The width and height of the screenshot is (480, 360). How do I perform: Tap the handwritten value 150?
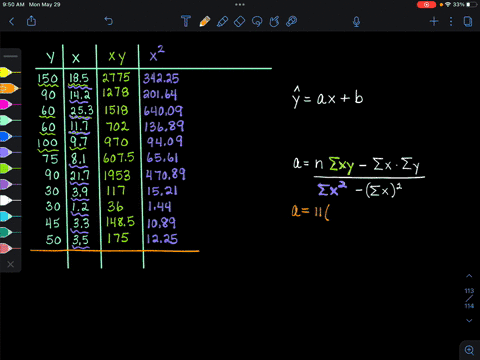[48, 79]
